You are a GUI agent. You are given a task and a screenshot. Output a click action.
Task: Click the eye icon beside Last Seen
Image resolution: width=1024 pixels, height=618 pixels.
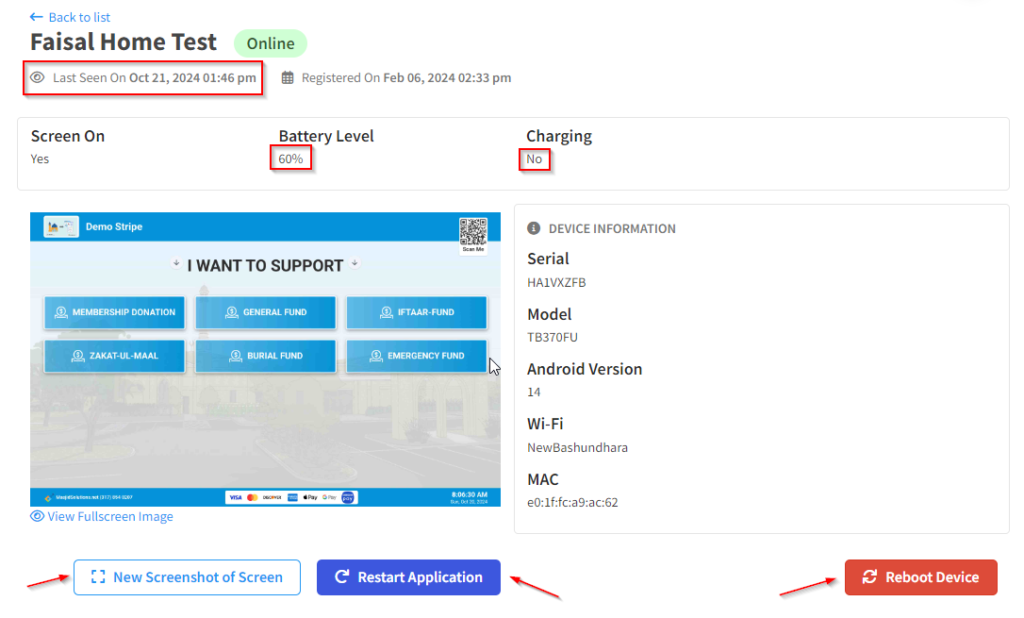(x=38, y=77)
